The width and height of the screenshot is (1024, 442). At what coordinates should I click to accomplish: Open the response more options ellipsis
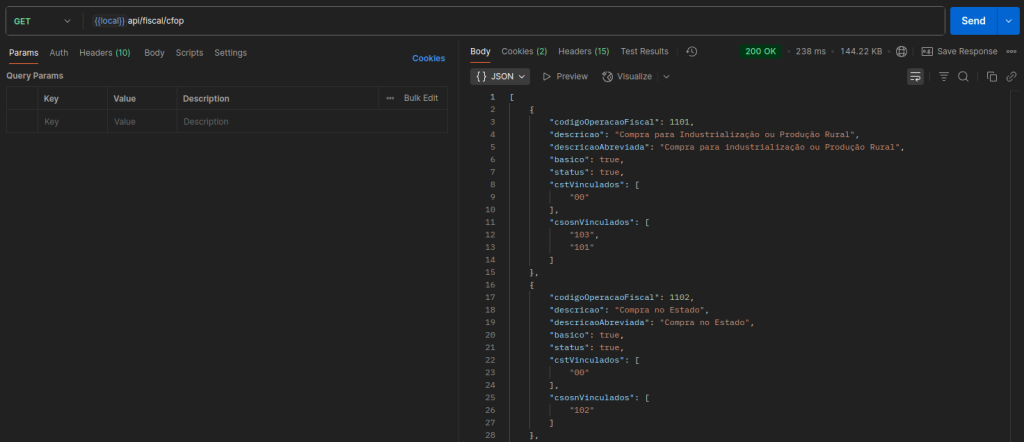coord(1011,52)
